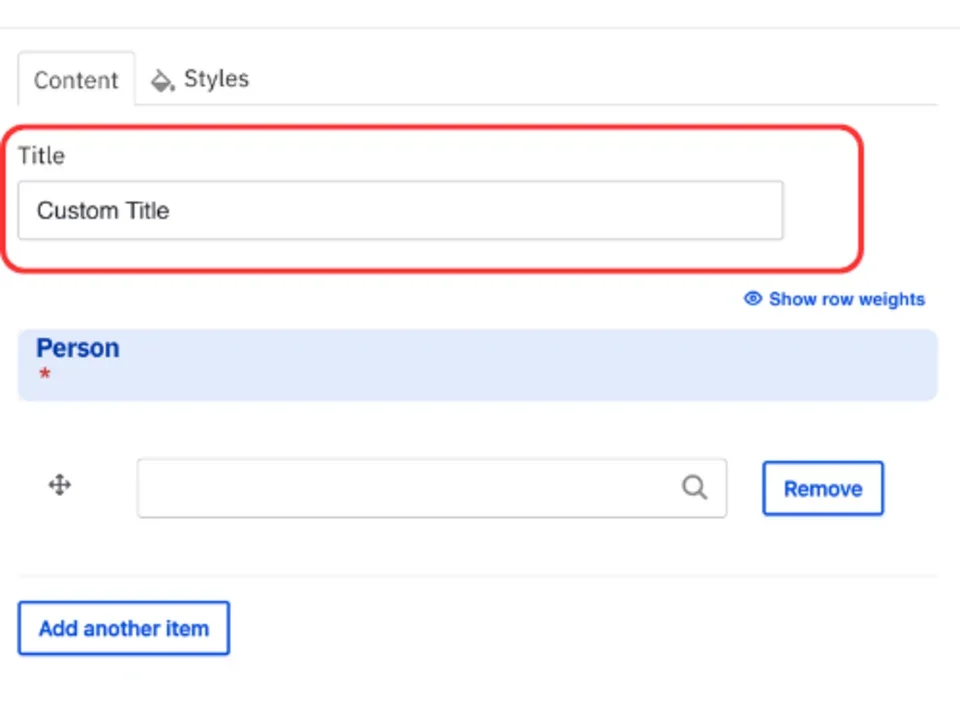The image size is (960, 720).
Task: Place cursor after the words Custom Title
Action: [x=172, y=211]
